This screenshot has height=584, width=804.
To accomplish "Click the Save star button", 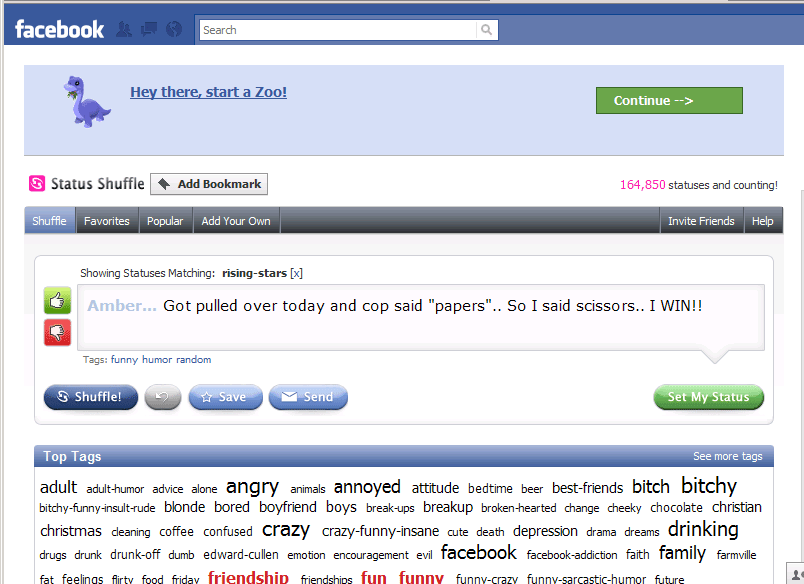I will click(x=226, y=397).
